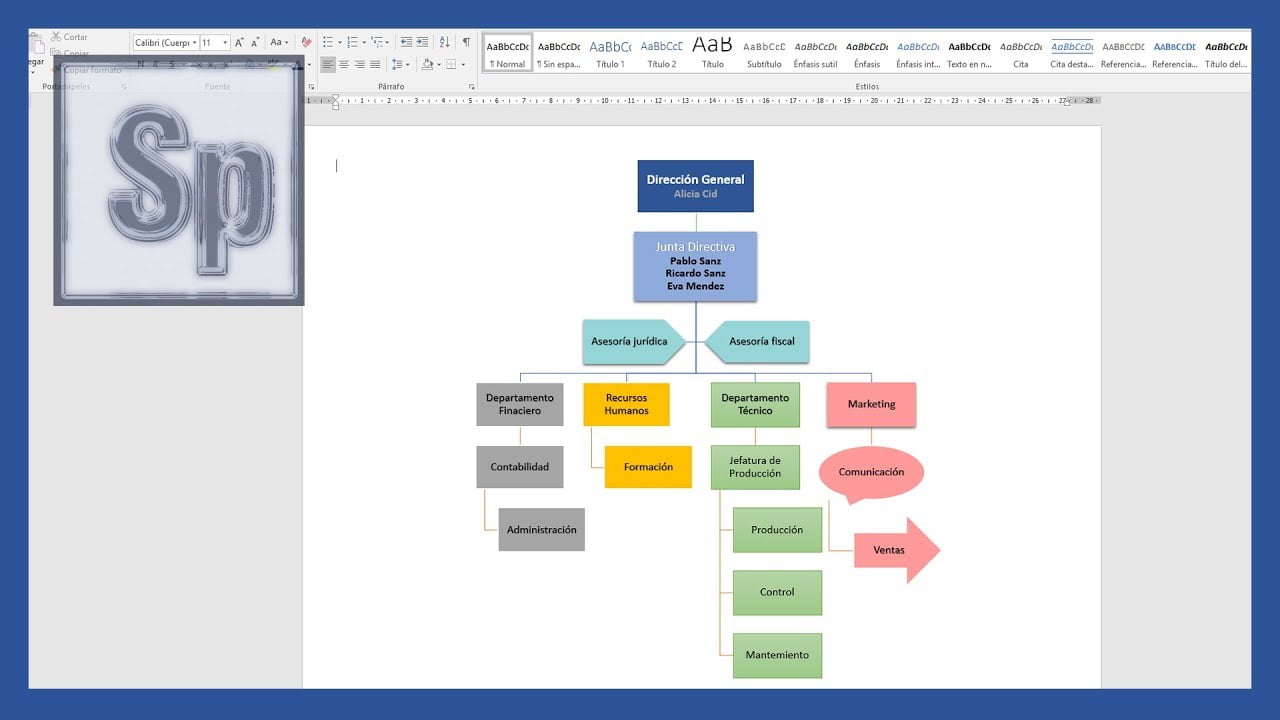The width and height of the screenshot is (1280, 720).
Task: Apply the Título 1 style
Action: click(x=610, y=53)
